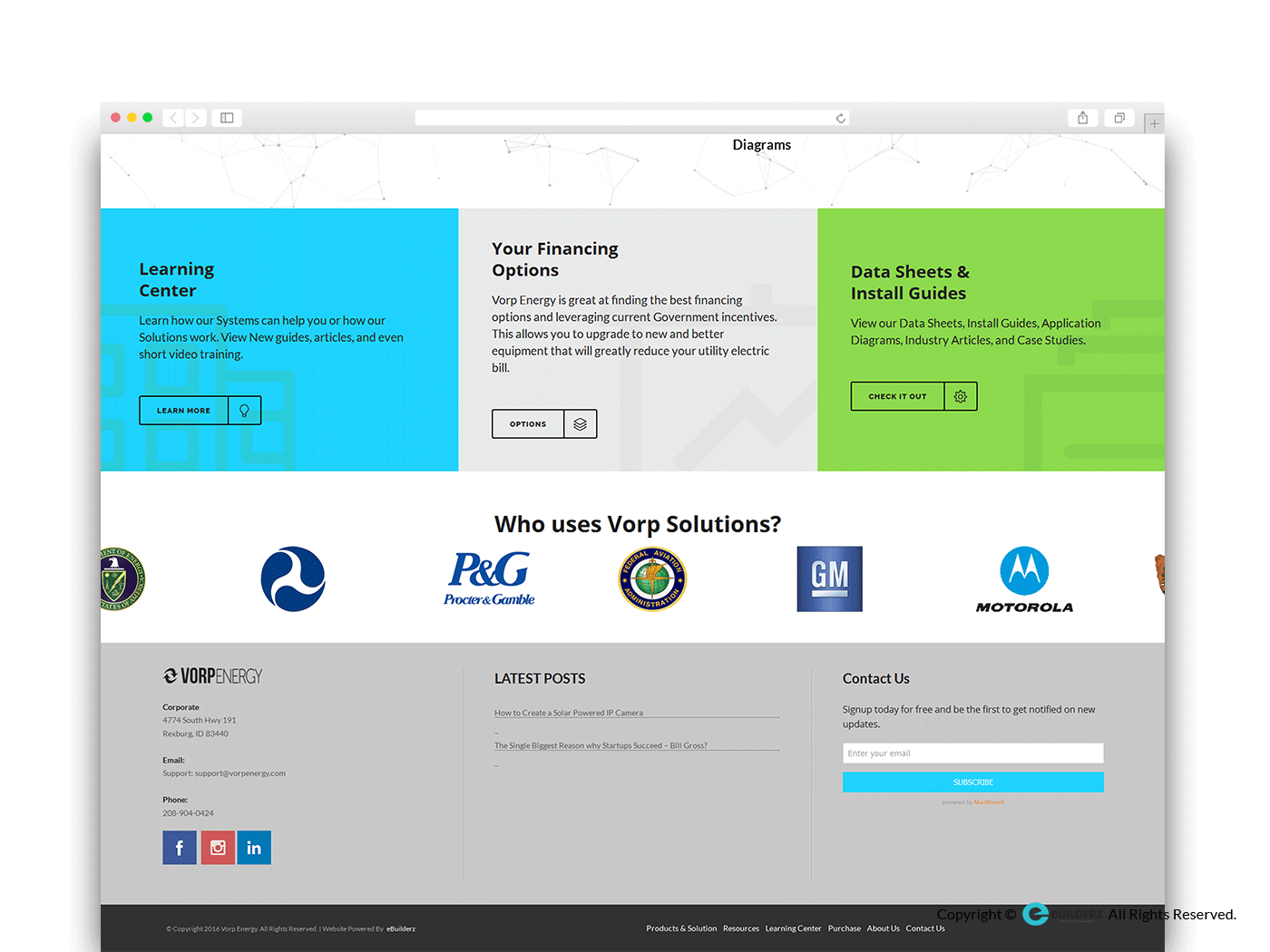This screenshot has height=952, width=1270.
Task: Click the Motorola logo
Action: 1024,580
